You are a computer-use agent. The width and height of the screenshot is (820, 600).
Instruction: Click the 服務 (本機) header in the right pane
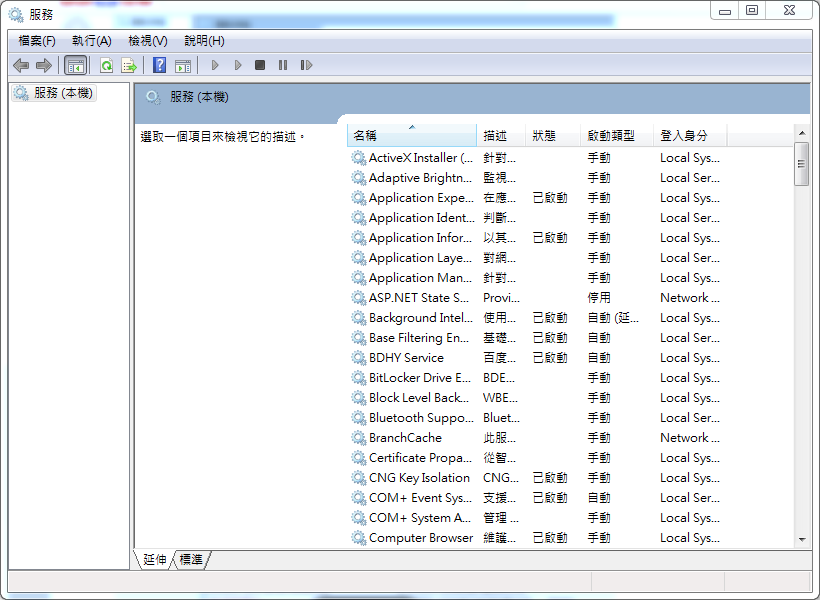point(199,97)
